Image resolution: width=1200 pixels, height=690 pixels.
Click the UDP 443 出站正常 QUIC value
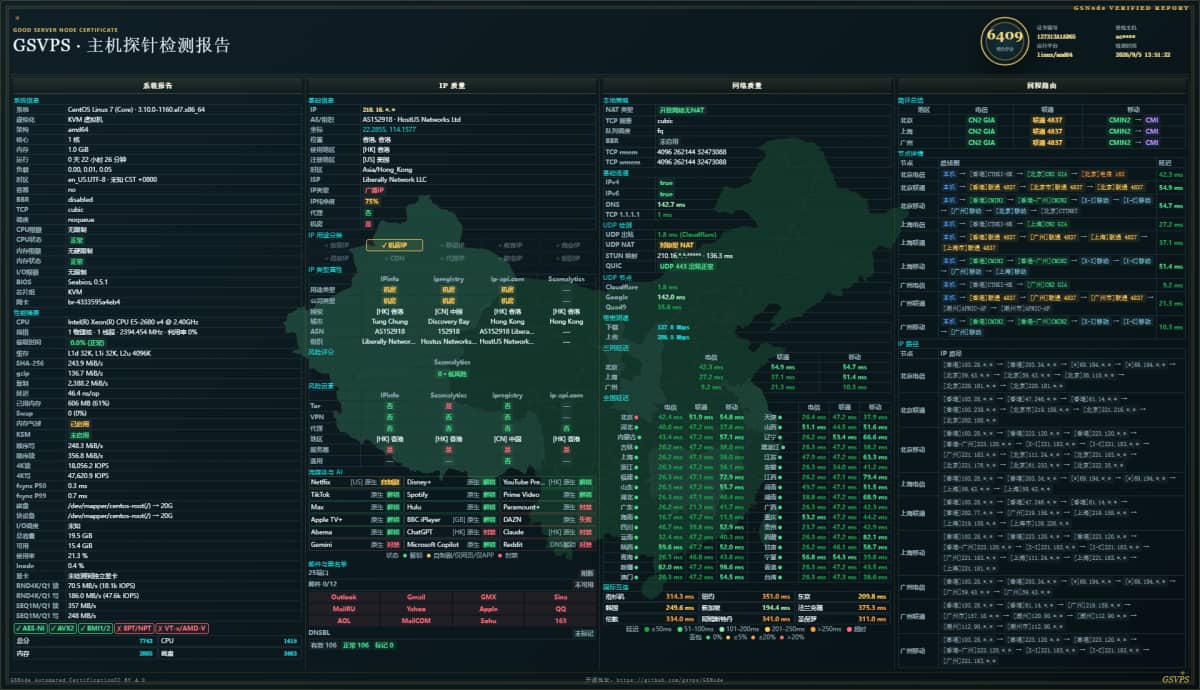point(686,266)
